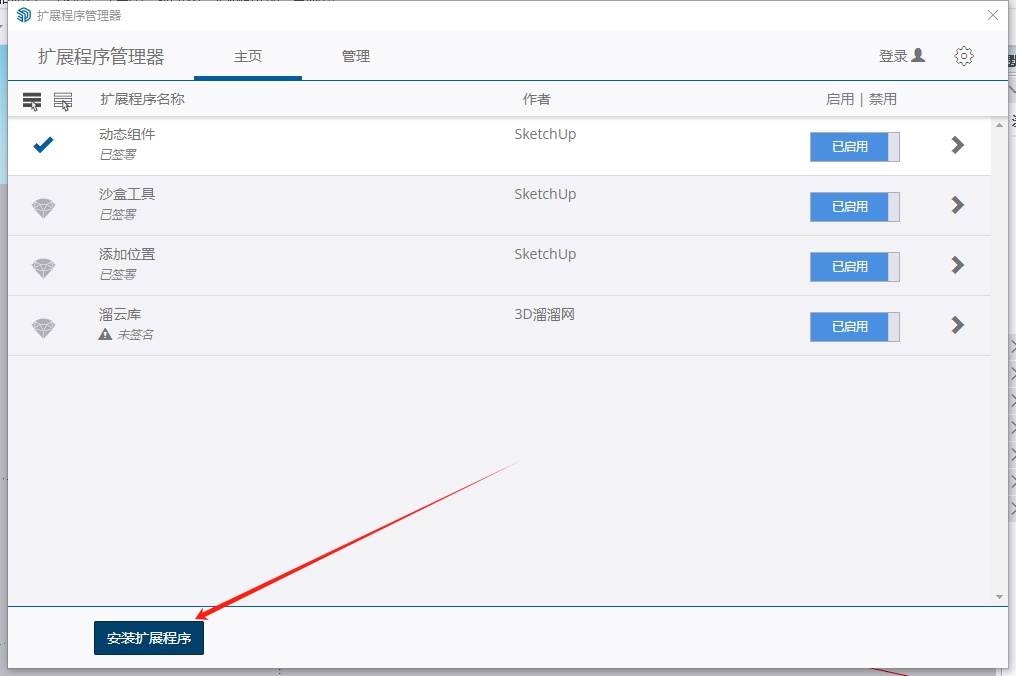Click the unsigned warning icon under 溜云库
Viewport: 1016px width, 676px height.
coord(105,335)
